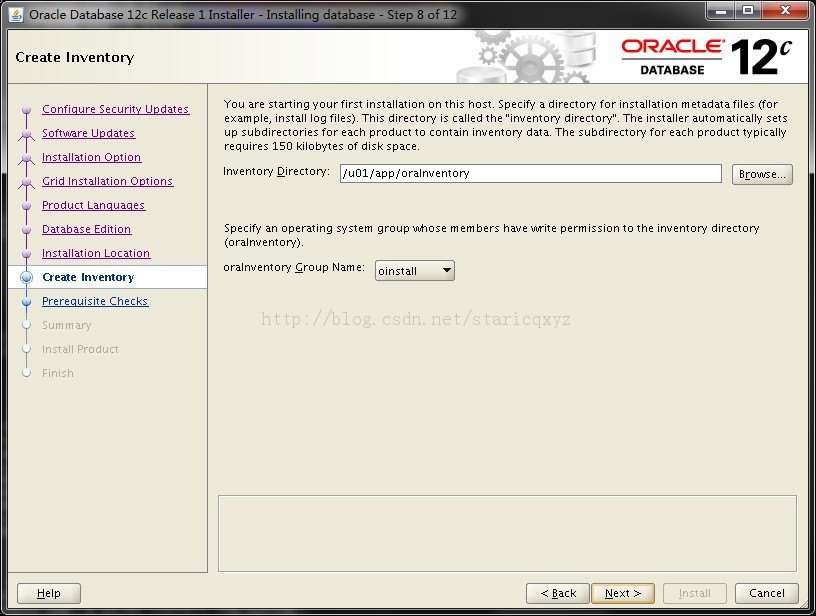Screen dimensions: 816x616
Task: Click the "Inventory Directory:" label
Action: [x=276, y=171]
